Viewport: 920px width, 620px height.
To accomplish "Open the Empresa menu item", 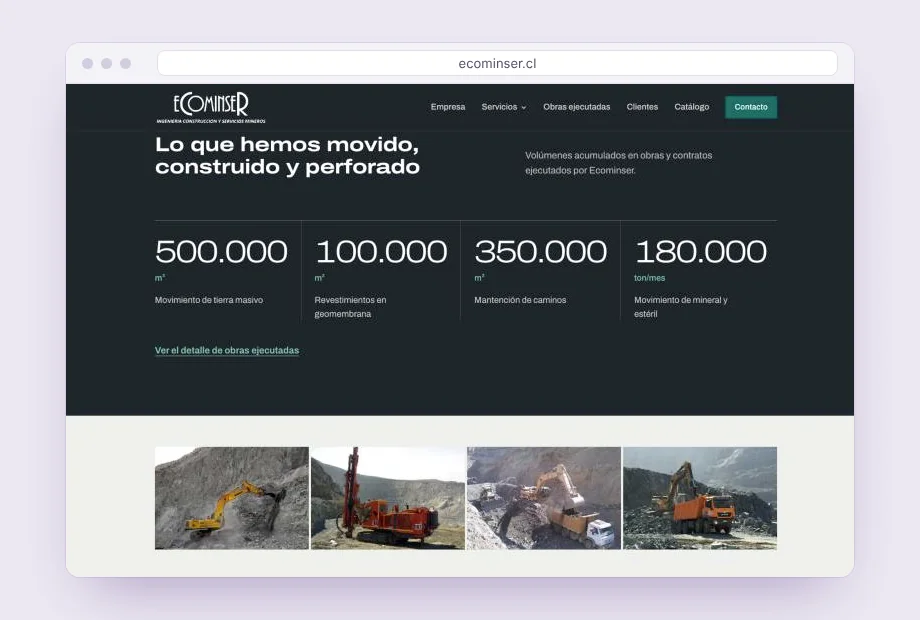I will [x=448, y=107].
